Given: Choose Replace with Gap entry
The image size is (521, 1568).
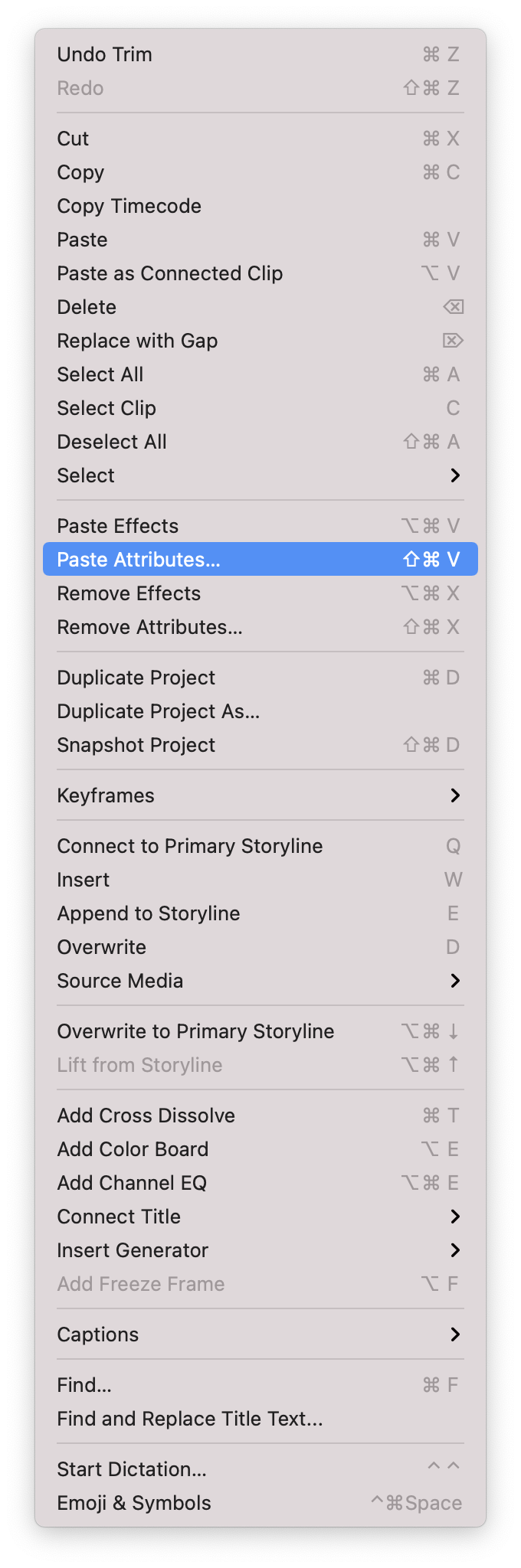Looking at the screenshot, I should click(260, 341).
